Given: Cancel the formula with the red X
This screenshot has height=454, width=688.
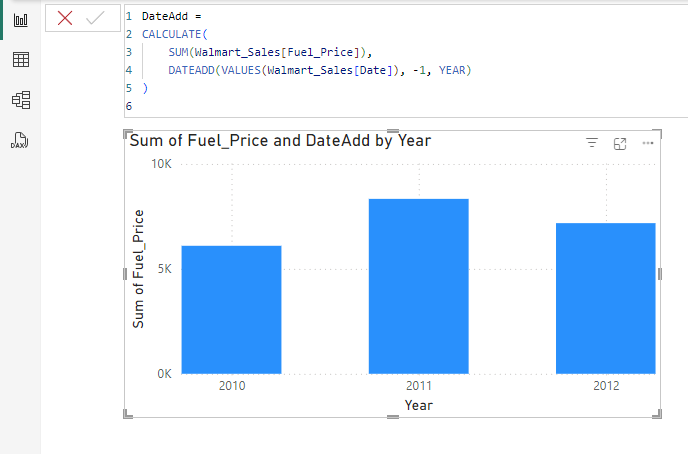Looking at the screenshot, I should pyautogui.click(x=65, y=18).
